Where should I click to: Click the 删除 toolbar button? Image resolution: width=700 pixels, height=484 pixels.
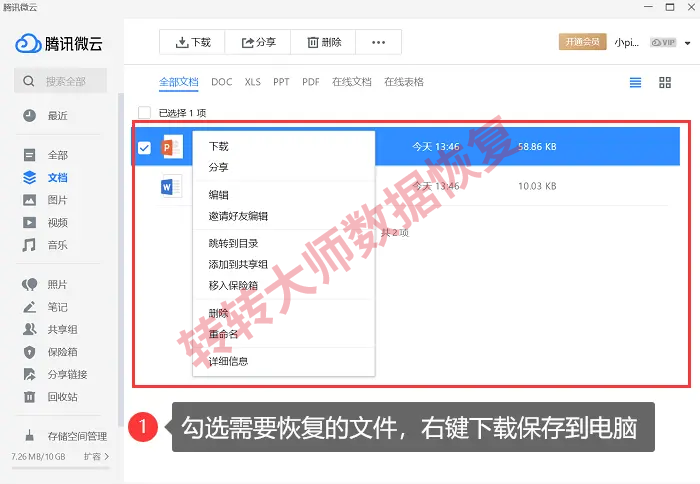click(x=324, y=42)
